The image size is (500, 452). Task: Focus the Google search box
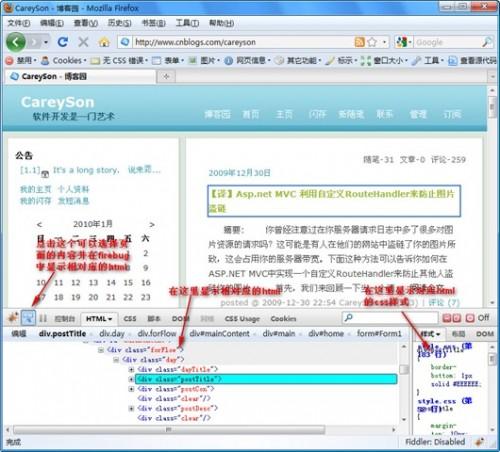pos(448,42)
